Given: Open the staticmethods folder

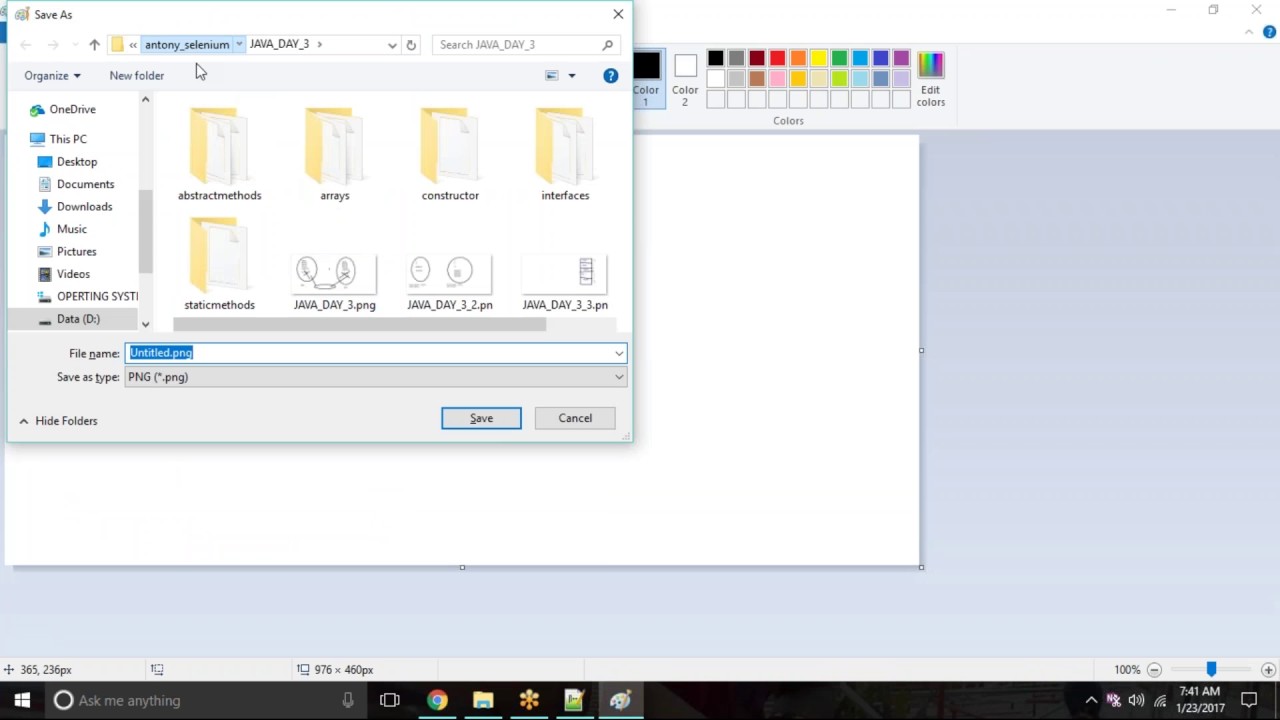Looking at the screenshot, I should 219,264.
